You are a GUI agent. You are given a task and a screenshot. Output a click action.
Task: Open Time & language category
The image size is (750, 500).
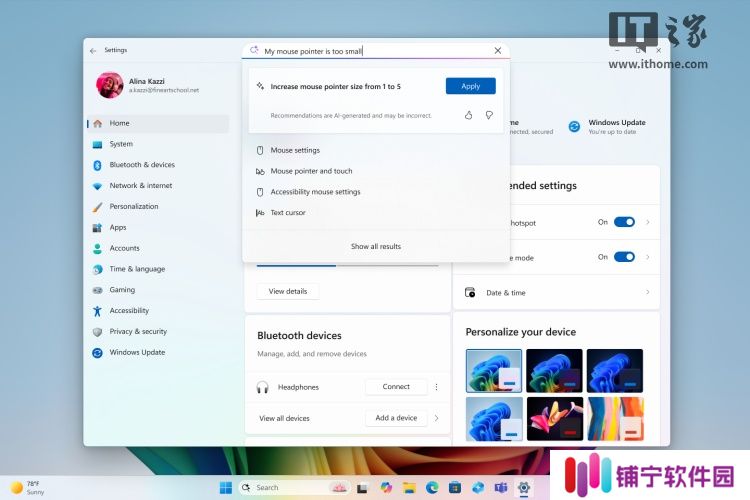pyautogui.click(x=158, y=269)
